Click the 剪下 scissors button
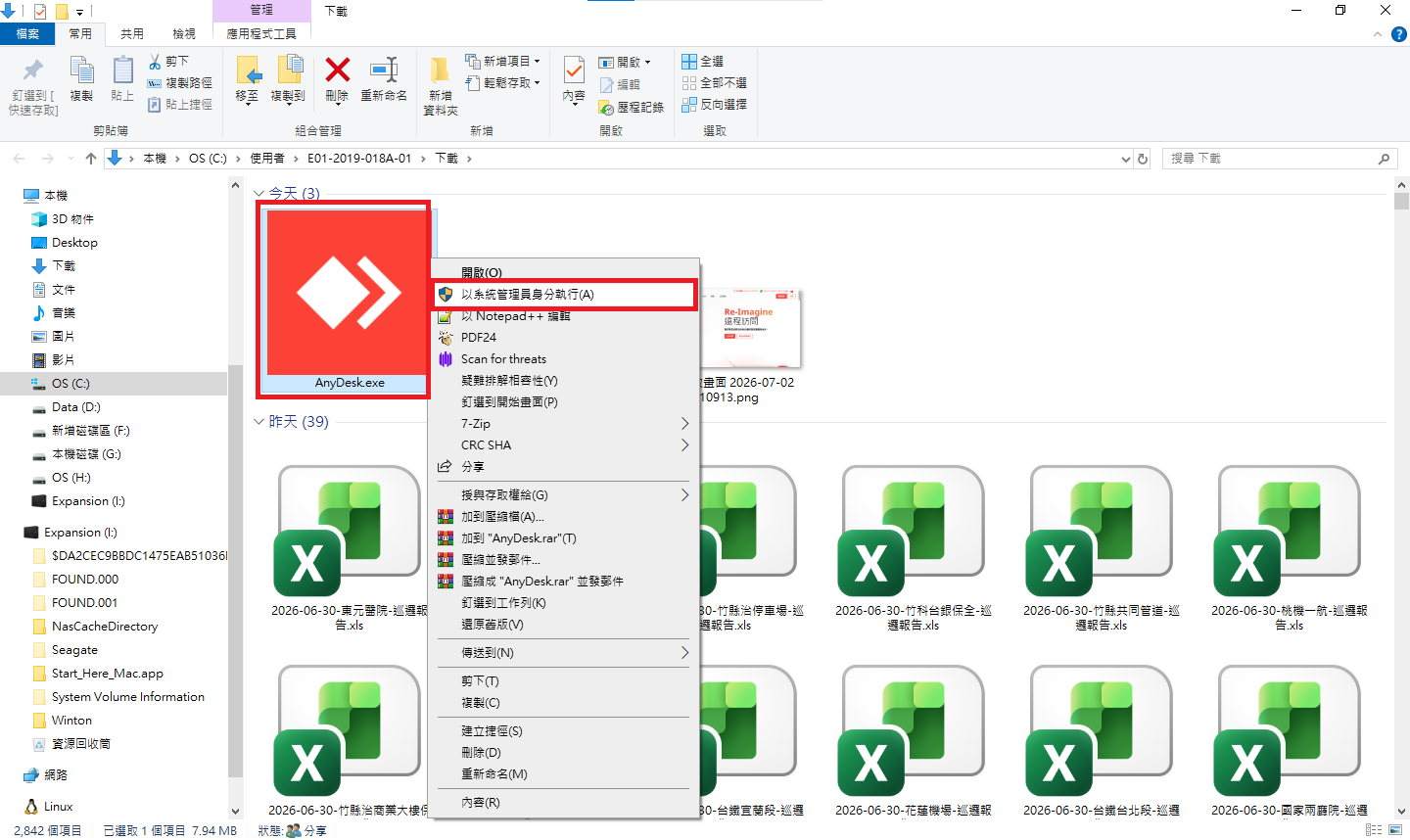This screenshot has height=840, width=1410. pos(168,61)
